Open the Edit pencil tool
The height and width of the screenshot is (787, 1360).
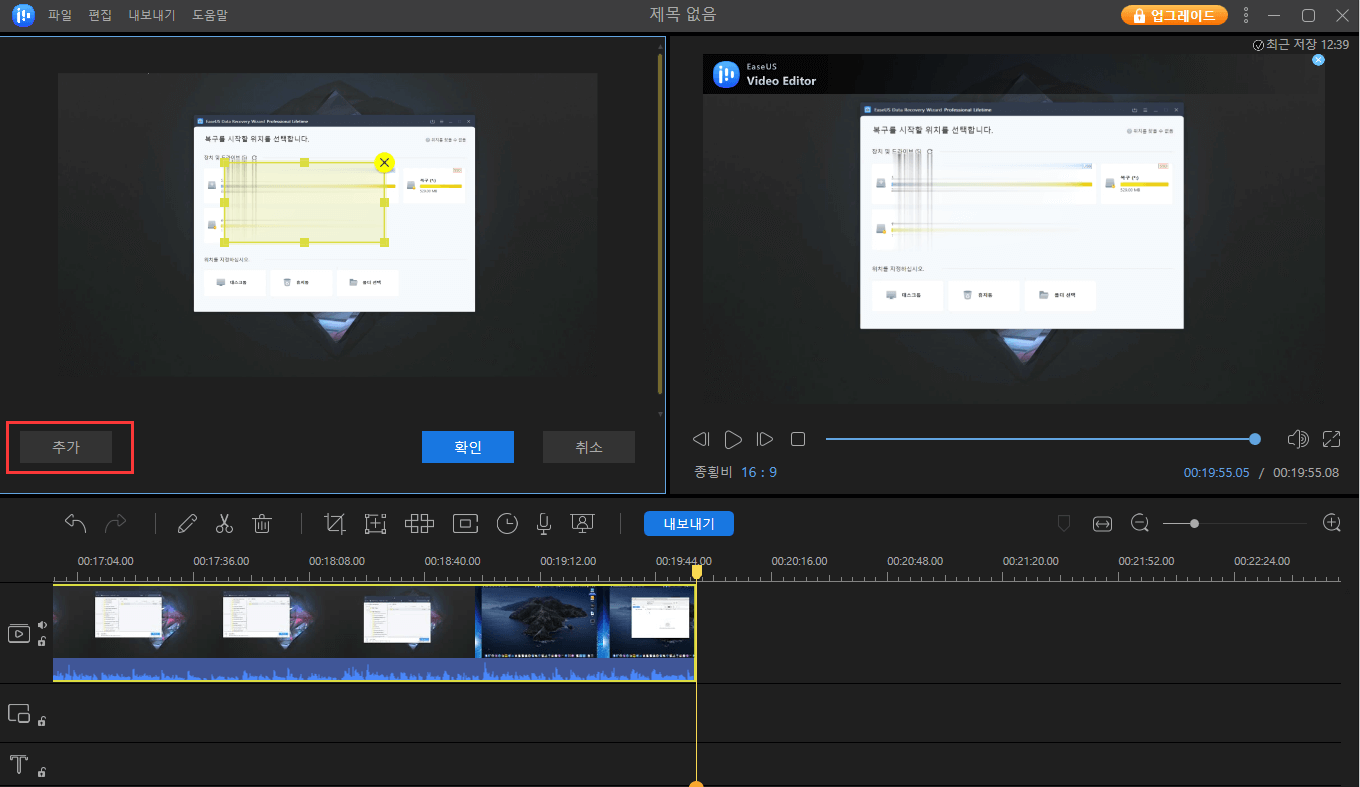point(189,523)
